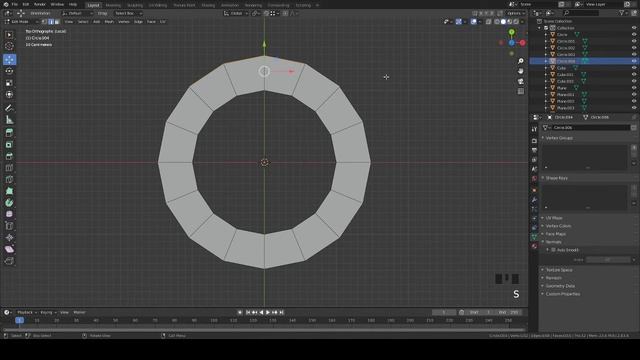640x360 pixels.
Task: Collapse the Collection tree
Action: point(539,28)
